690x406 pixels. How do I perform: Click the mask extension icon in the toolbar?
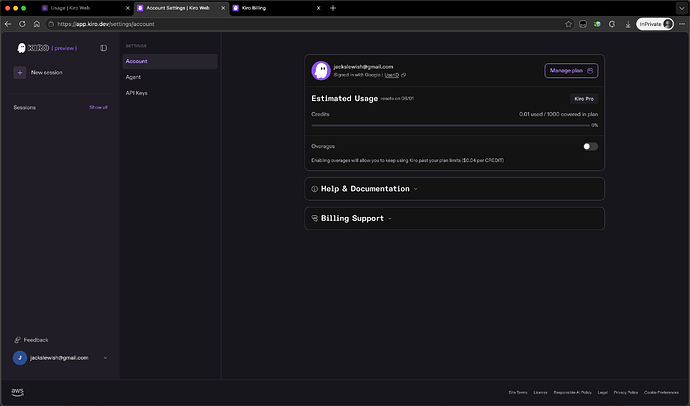[583, 24]
